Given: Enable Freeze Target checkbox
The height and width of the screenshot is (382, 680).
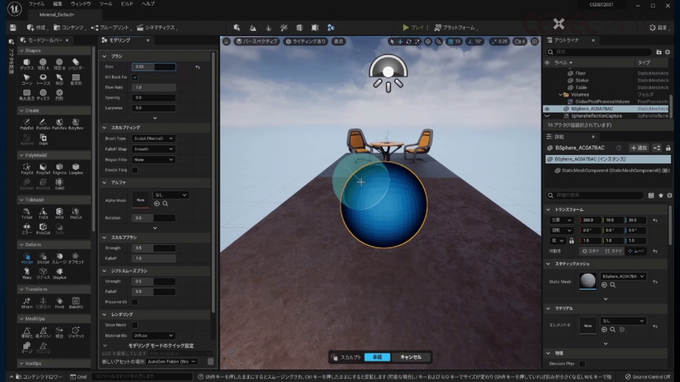Looking at the screenshot, I should tap(135, 170).
